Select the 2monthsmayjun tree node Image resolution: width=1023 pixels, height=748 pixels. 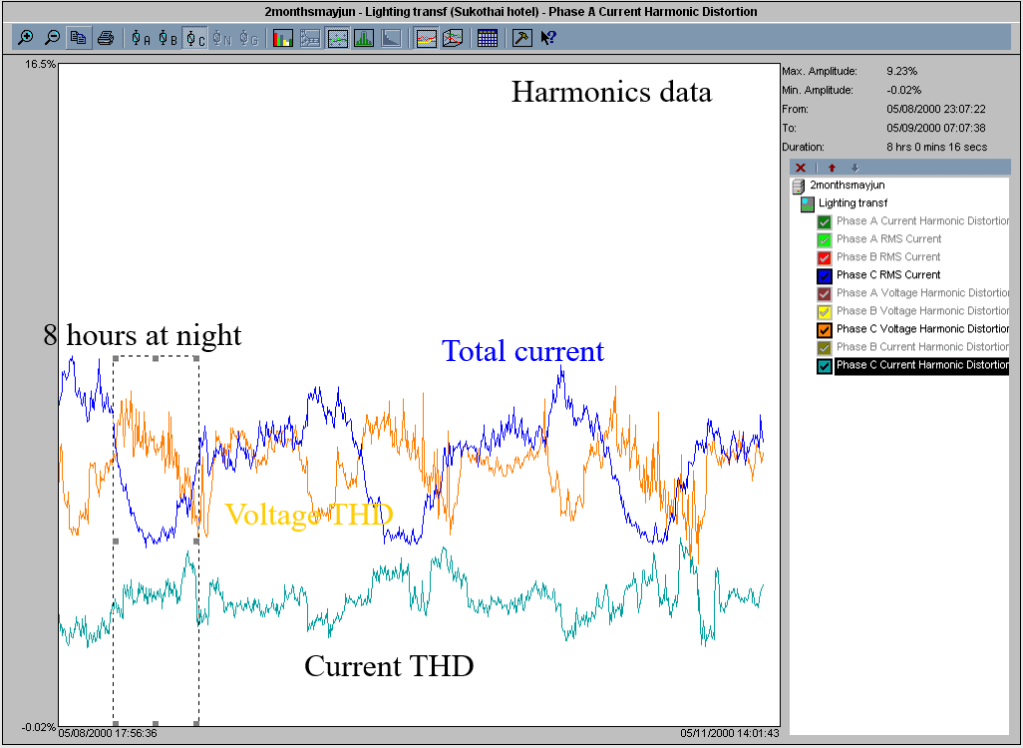coord(846,185)
